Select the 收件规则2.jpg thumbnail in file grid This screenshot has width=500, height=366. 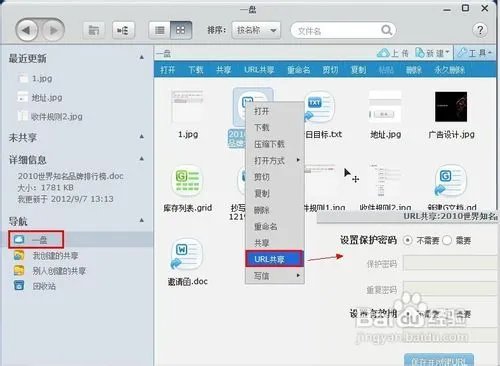[385, 180]
